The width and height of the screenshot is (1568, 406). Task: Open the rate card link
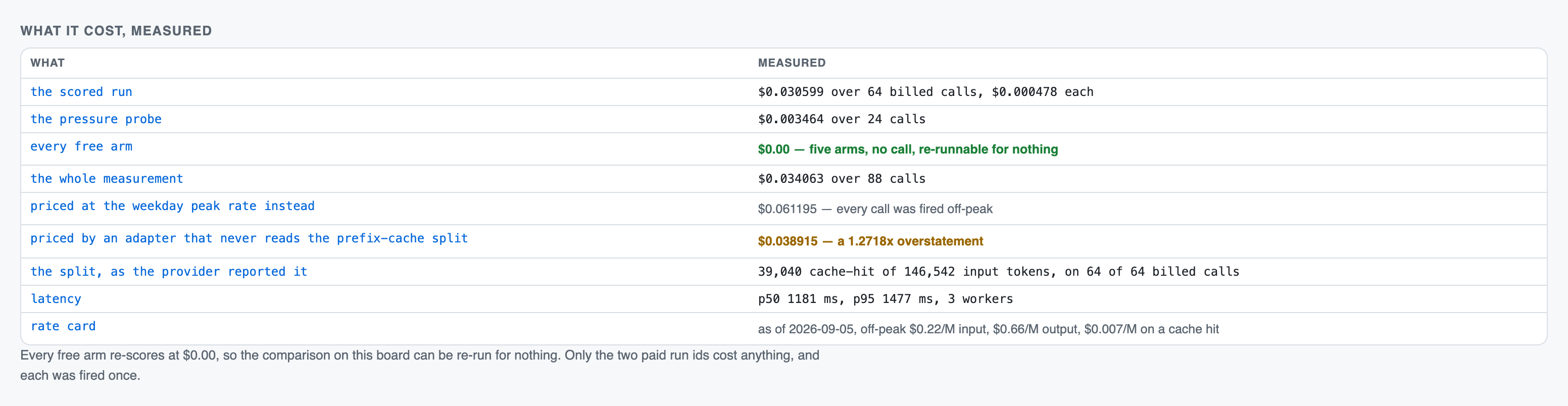(x=63, y=327)
